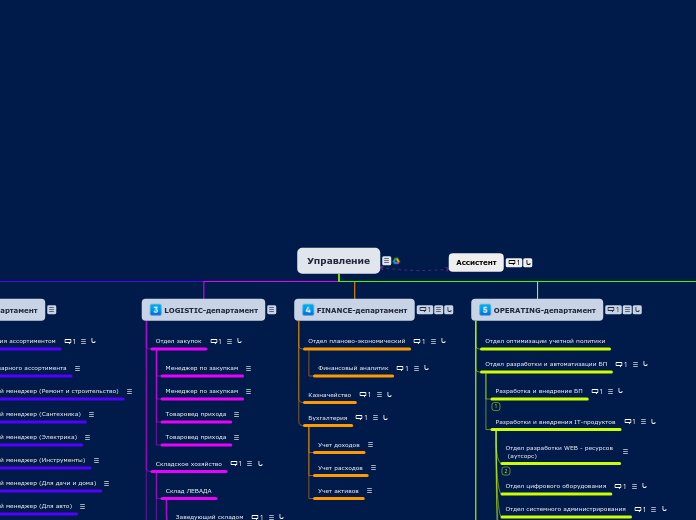Open task icon on OPERATING-департамент

pos(637,310)
